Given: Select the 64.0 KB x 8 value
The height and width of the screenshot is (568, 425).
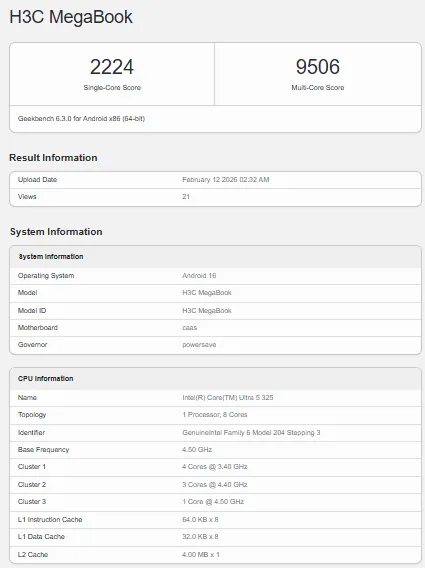Looking at the screenshot, I should (x=200, y=519).
